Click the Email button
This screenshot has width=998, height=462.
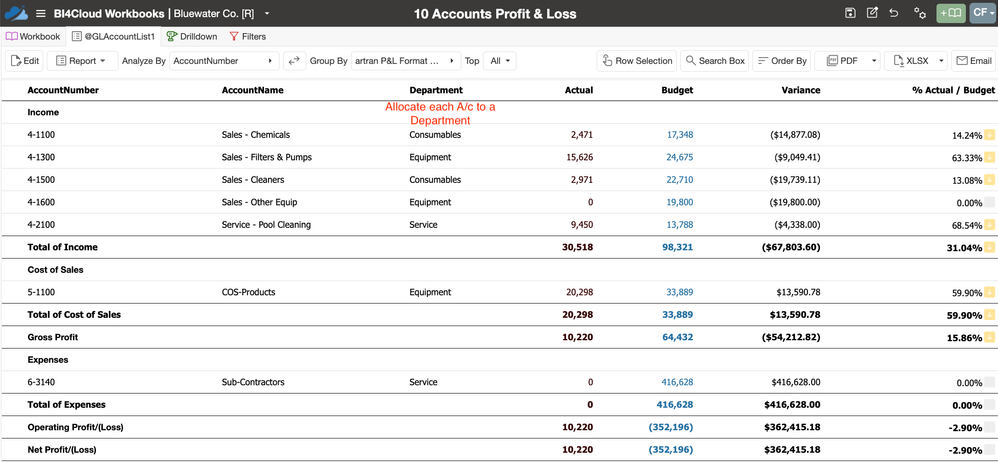pyautogui.click(x=973, y=61)
